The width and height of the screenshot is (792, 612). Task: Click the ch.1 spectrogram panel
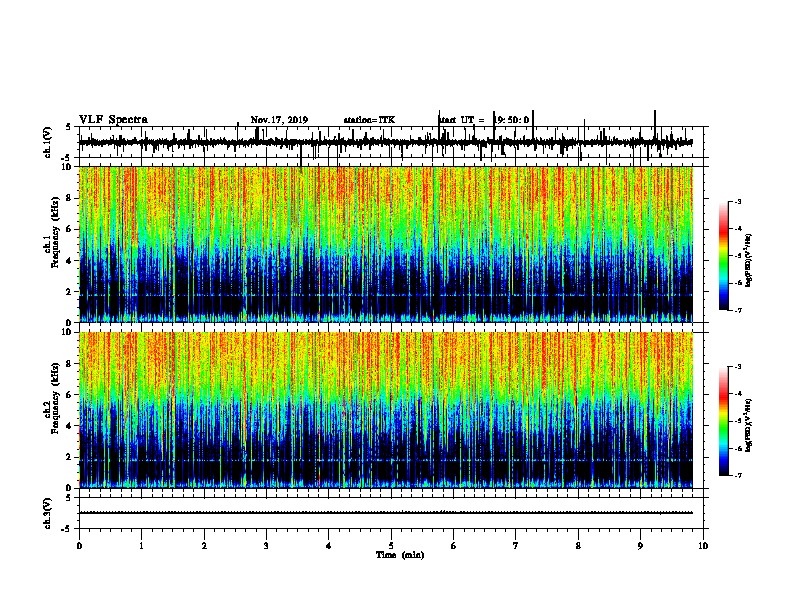(x=386, y=244)
